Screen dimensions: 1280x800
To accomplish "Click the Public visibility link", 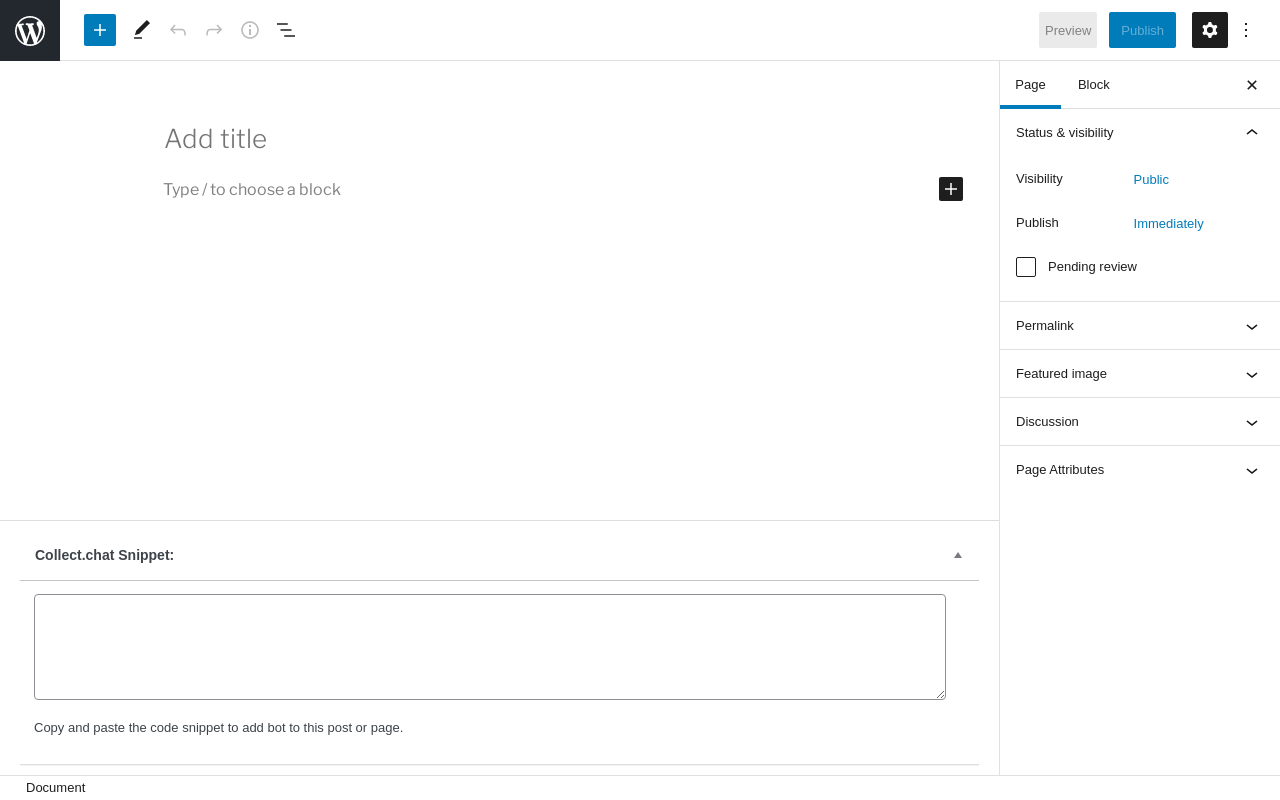I will (1151, 180).
